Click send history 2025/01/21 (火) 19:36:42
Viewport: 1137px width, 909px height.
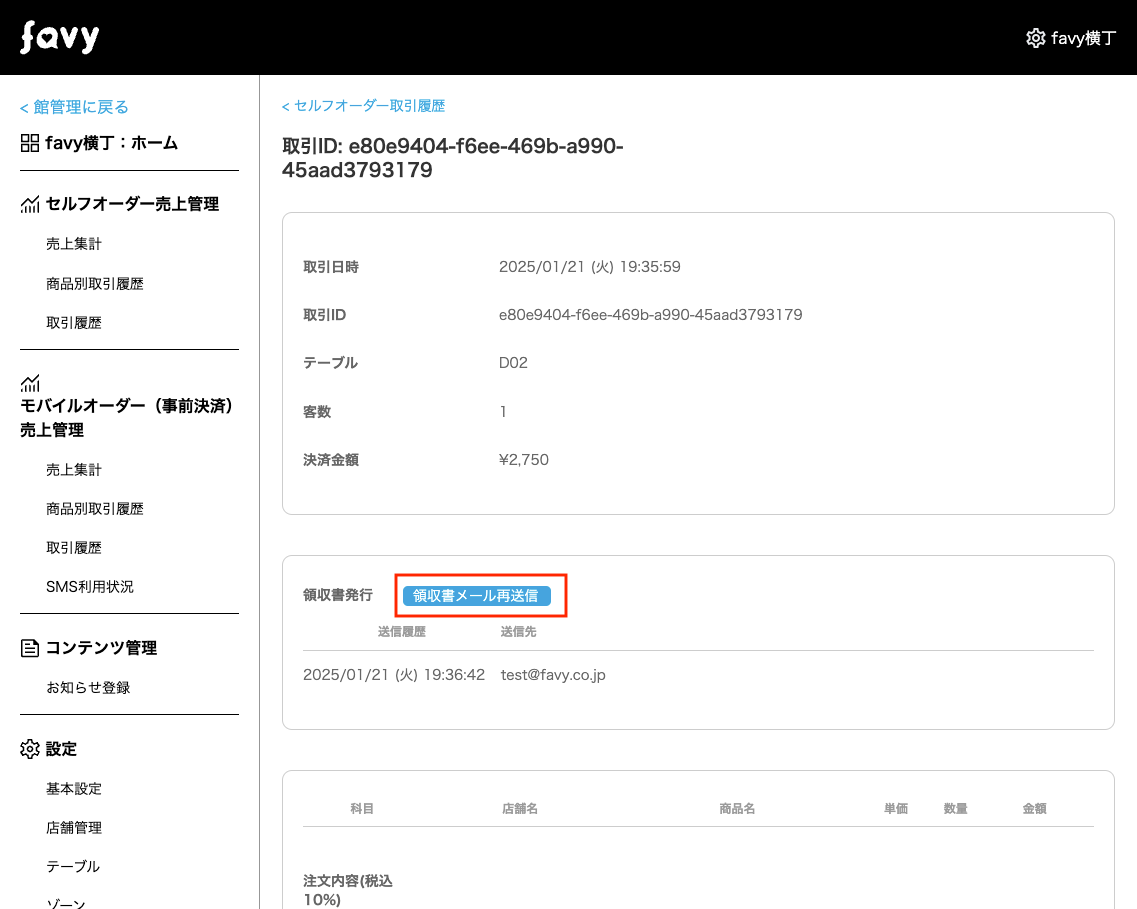click(394, 675)
